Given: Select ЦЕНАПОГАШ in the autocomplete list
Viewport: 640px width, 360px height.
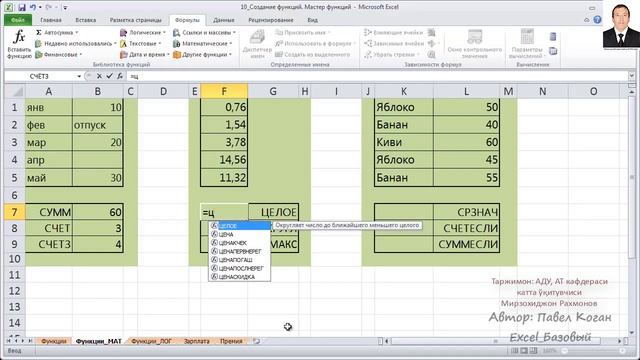Looking at the screenshot, I should 240,260.
